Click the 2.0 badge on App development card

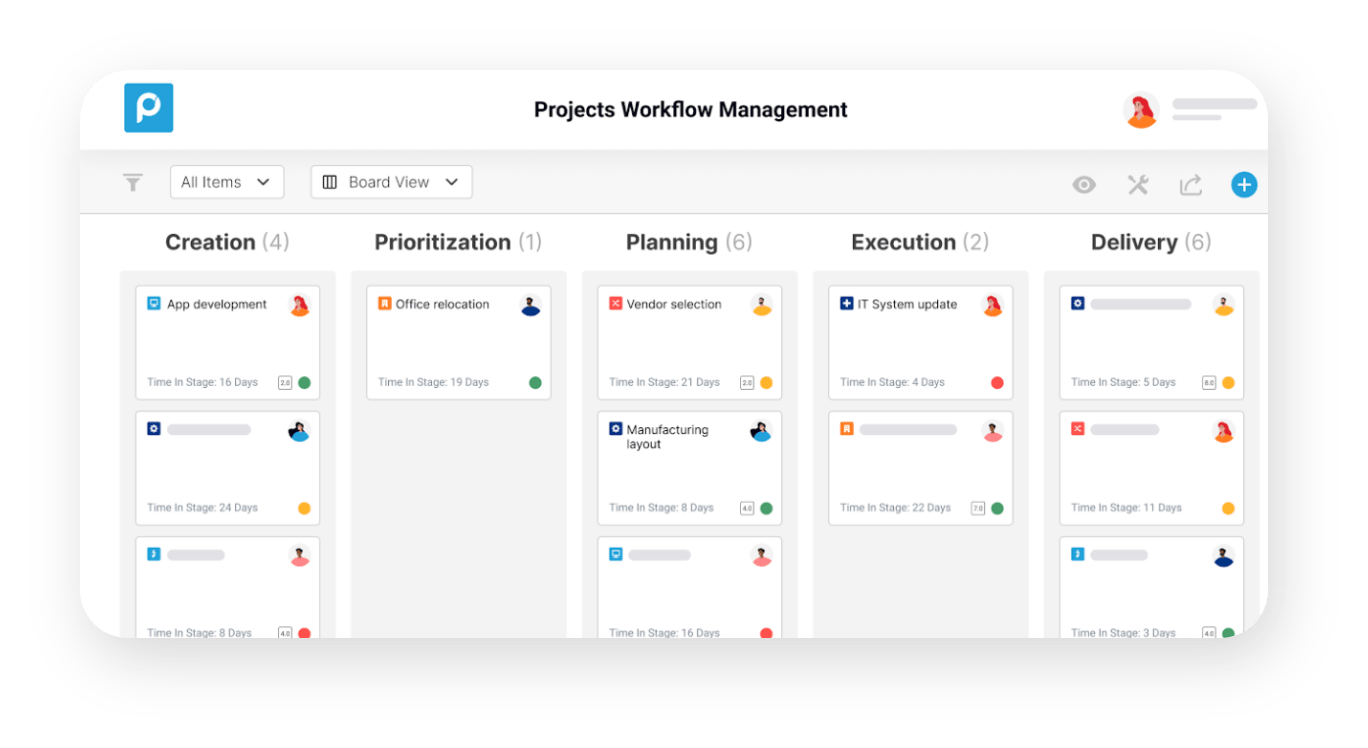pyautogui.click(x=285, y=383)
